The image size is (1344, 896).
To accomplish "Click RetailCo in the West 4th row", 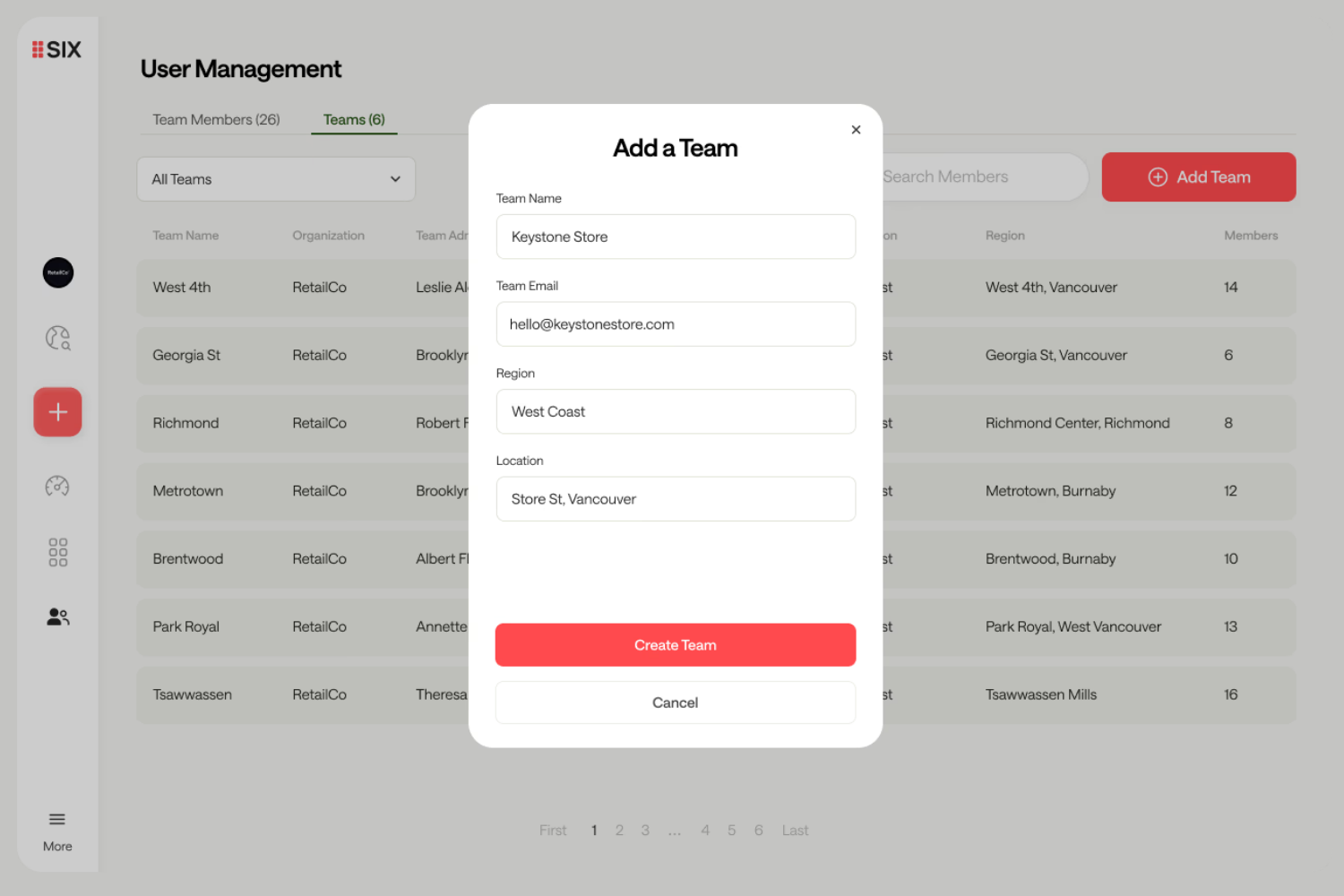I will coord(320,288).
